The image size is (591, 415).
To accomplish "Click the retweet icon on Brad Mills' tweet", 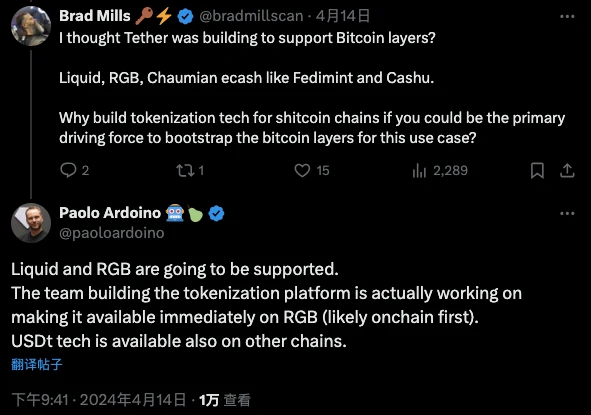I will coord(185,170).
